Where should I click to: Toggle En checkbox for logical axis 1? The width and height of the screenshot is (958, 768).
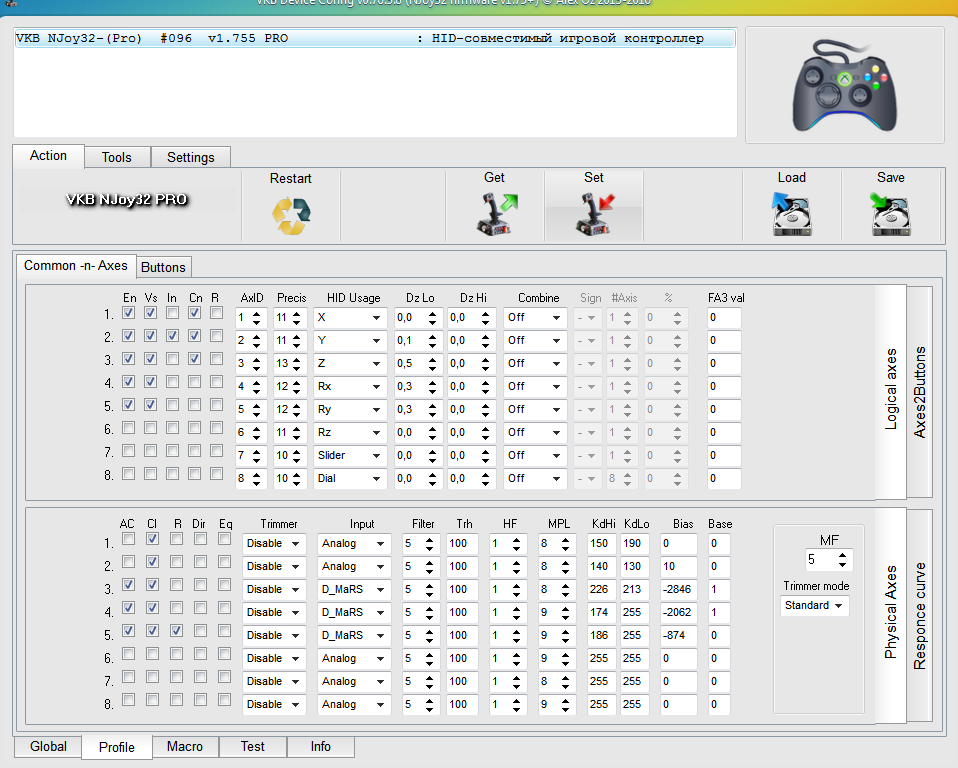click(x=128, y=313)
